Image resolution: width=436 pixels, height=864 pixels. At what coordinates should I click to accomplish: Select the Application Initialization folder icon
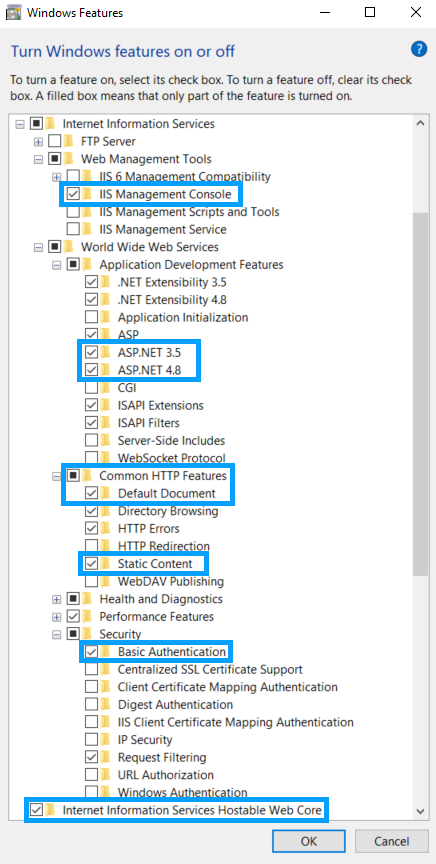(105, 317)
